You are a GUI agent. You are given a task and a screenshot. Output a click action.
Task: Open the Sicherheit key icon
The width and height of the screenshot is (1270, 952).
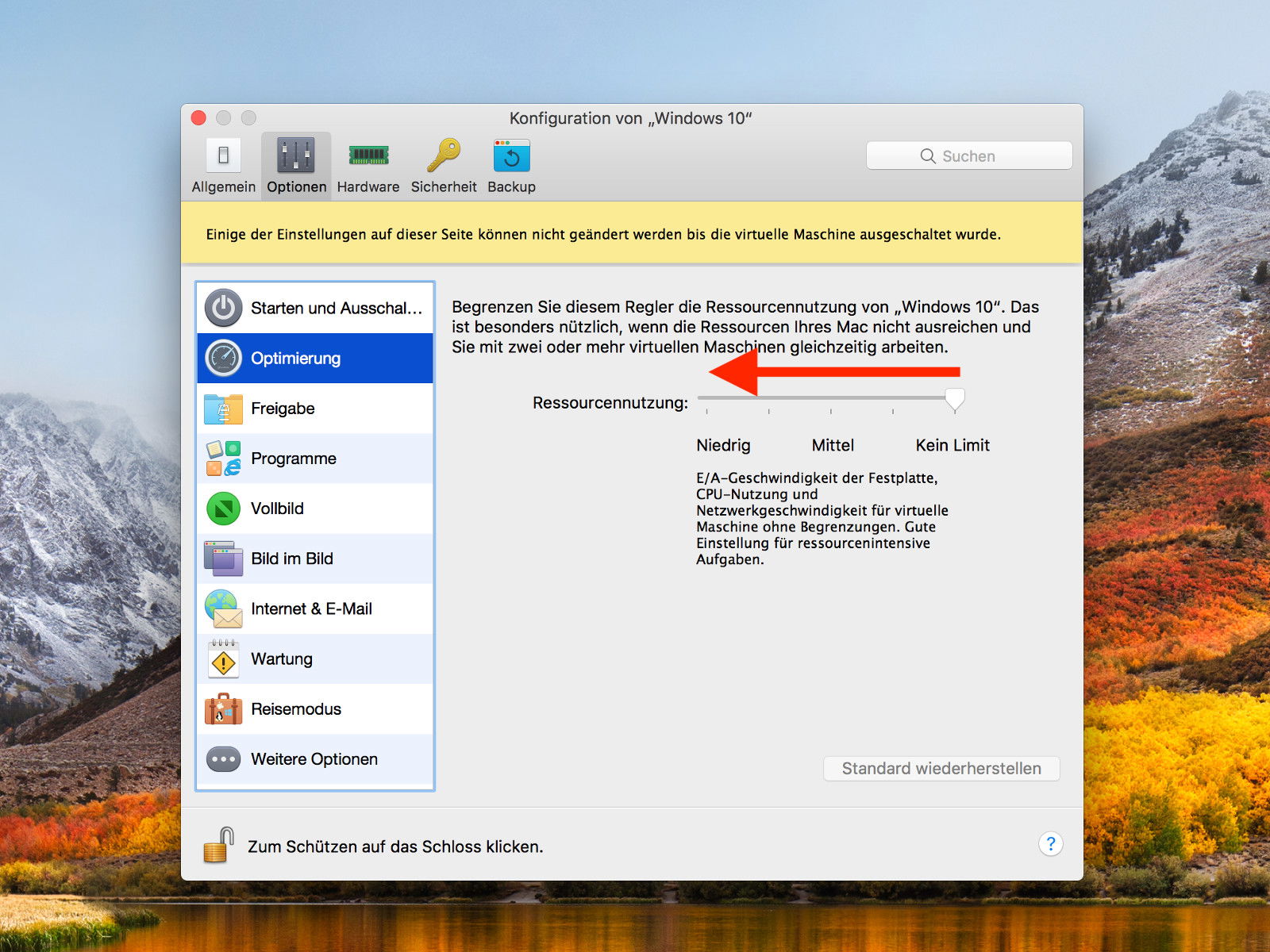tap(444, 155)
